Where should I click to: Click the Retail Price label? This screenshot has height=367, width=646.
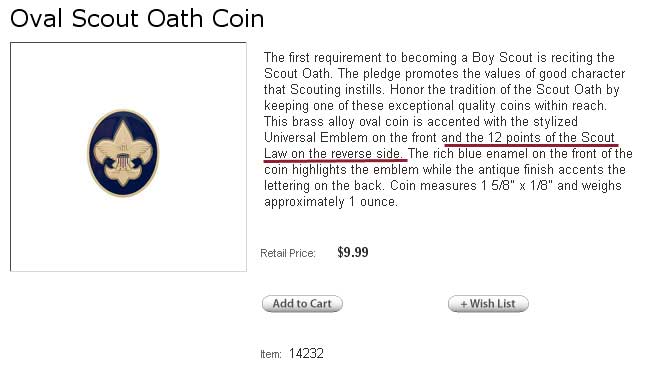pos(288,253)
